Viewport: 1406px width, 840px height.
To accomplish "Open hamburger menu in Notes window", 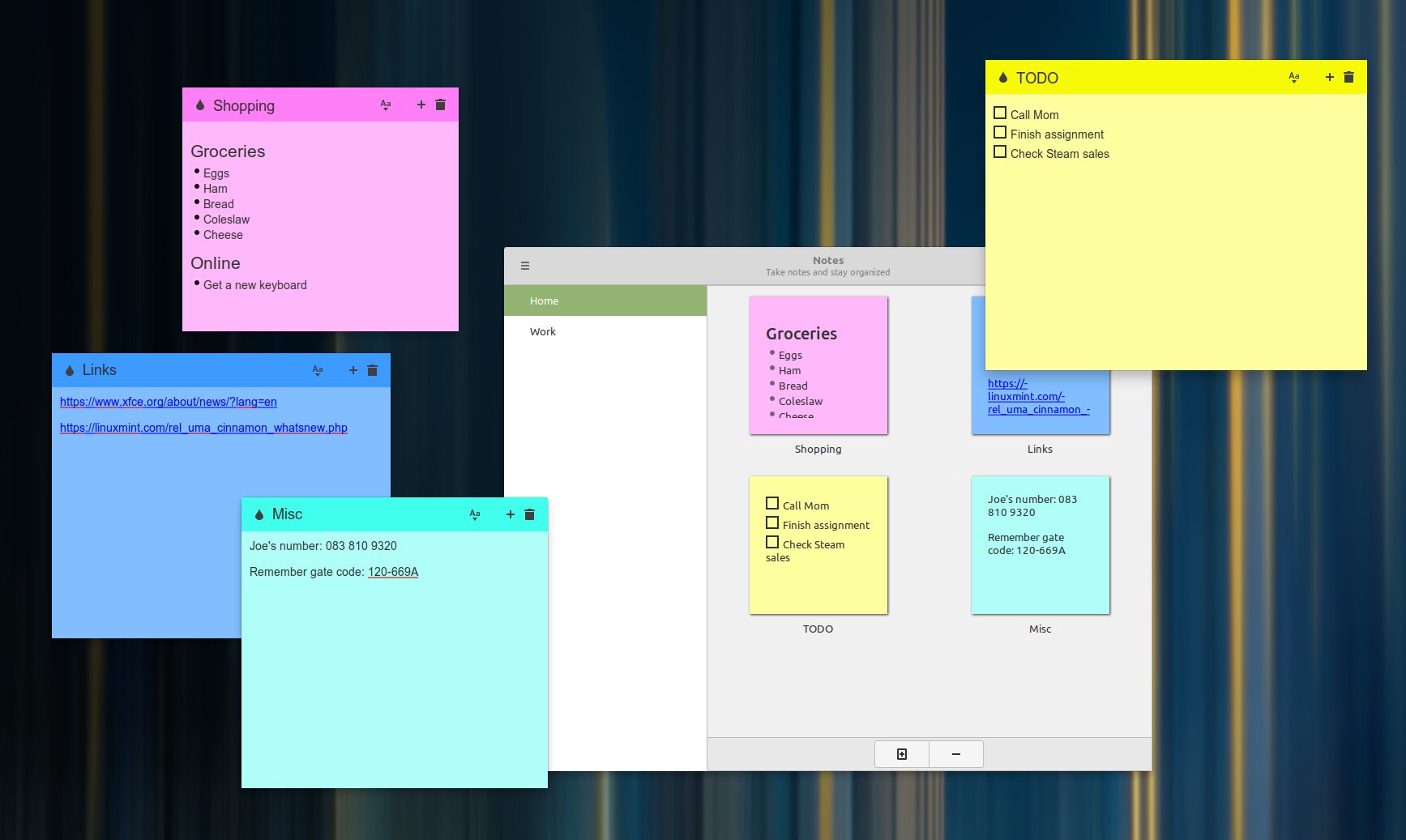I will tap(524, 266).
